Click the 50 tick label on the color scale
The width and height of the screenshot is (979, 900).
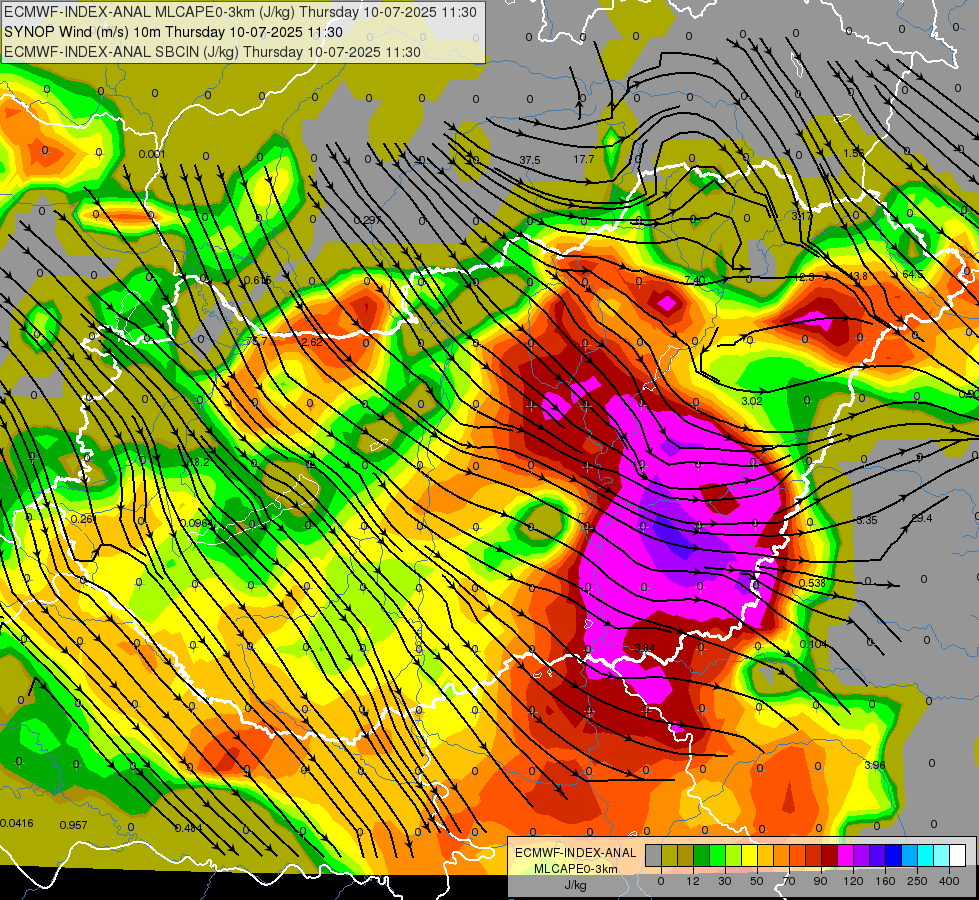point(756,881)
